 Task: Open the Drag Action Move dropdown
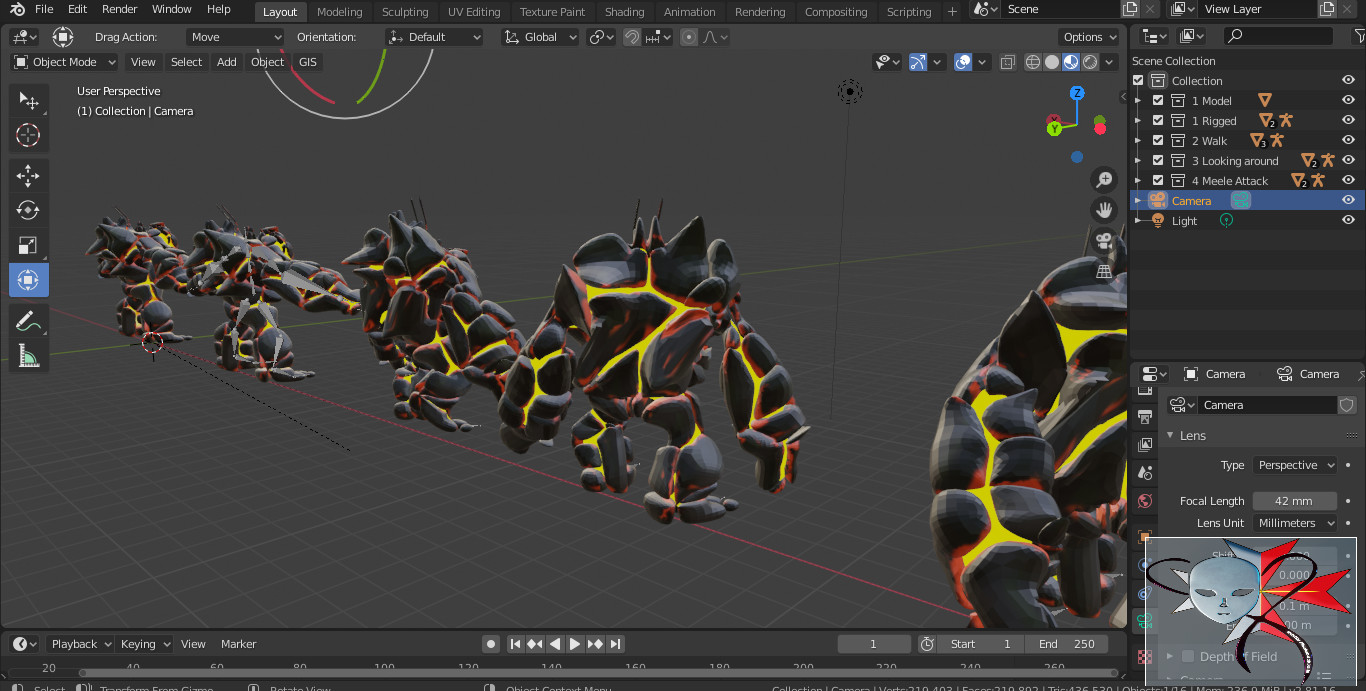[x=235, y=37]
